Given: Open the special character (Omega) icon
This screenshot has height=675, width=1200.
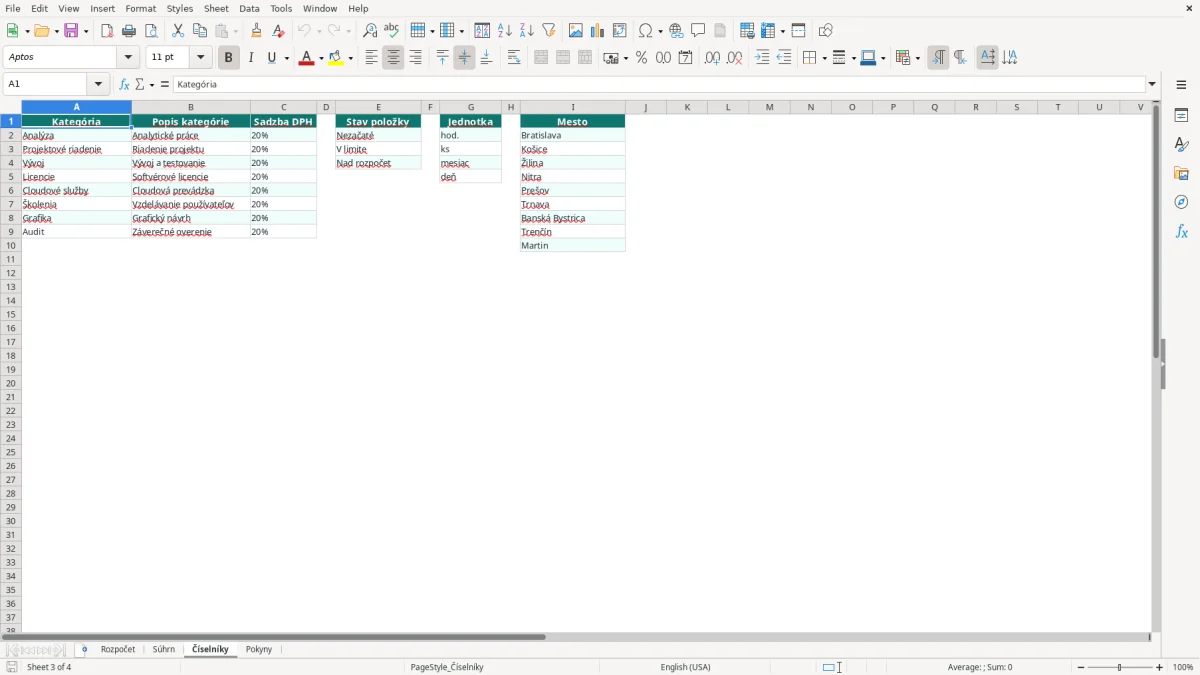Looking at the screenshot, I should 645,31.
